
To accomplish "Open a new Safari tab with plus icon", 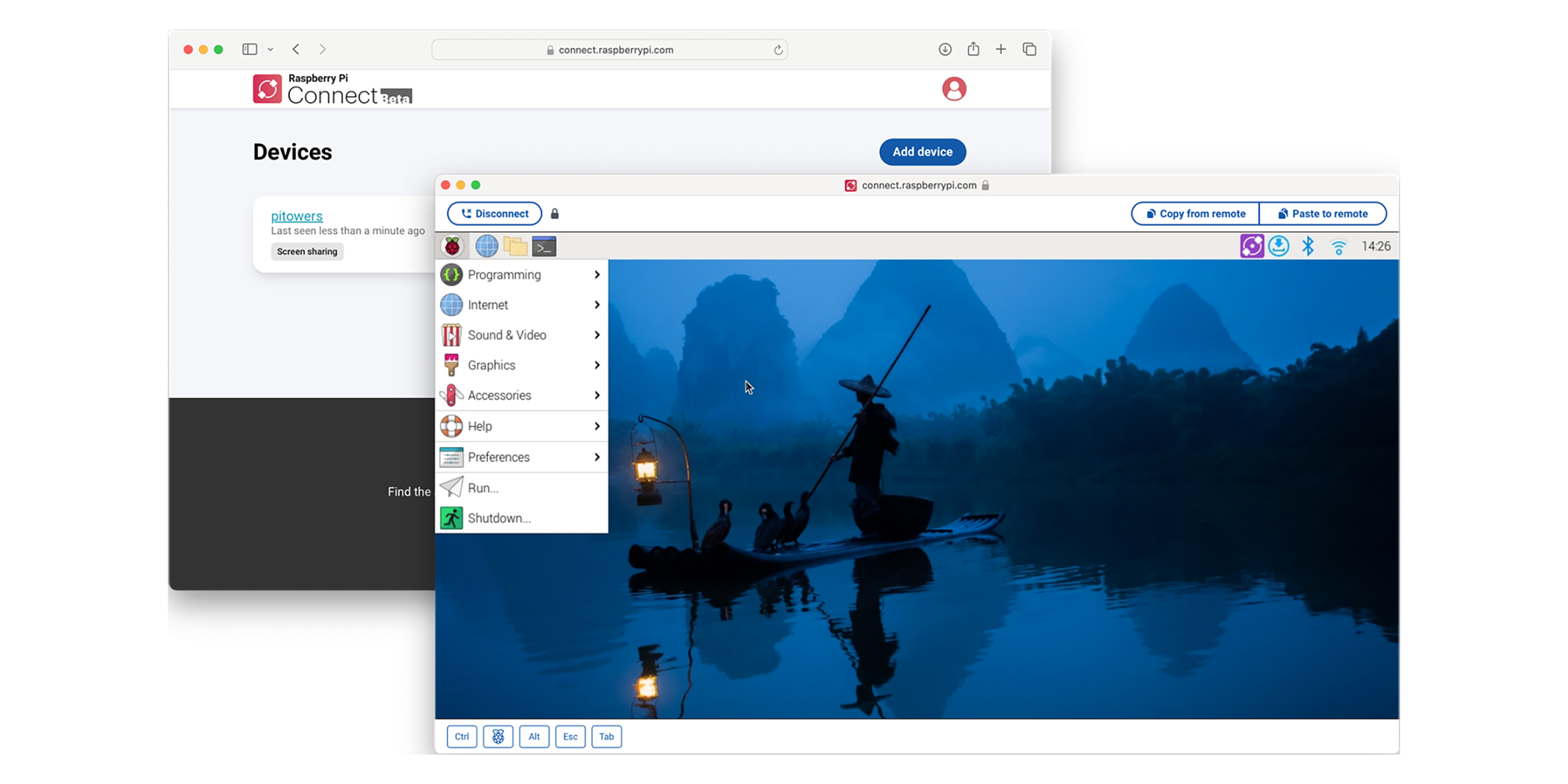I will [x=1001, y=49].
